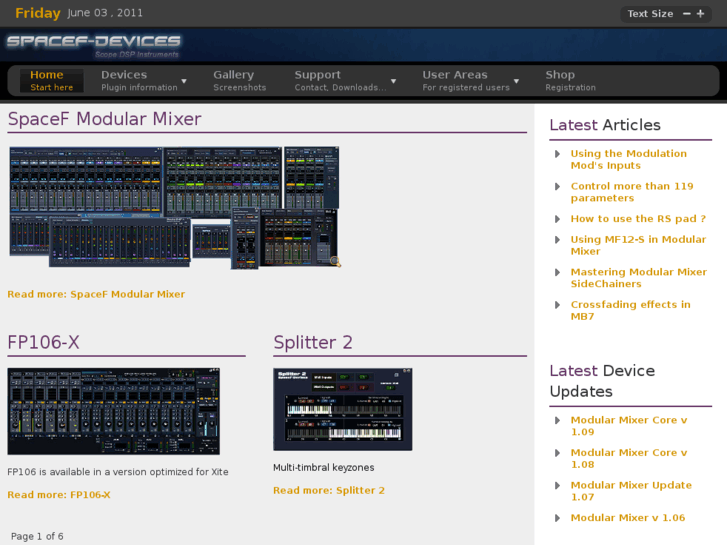Open article Using MF12-S in Modular Mixer
The width and height of the screenshot is (727, 545).
click(638, 245)
